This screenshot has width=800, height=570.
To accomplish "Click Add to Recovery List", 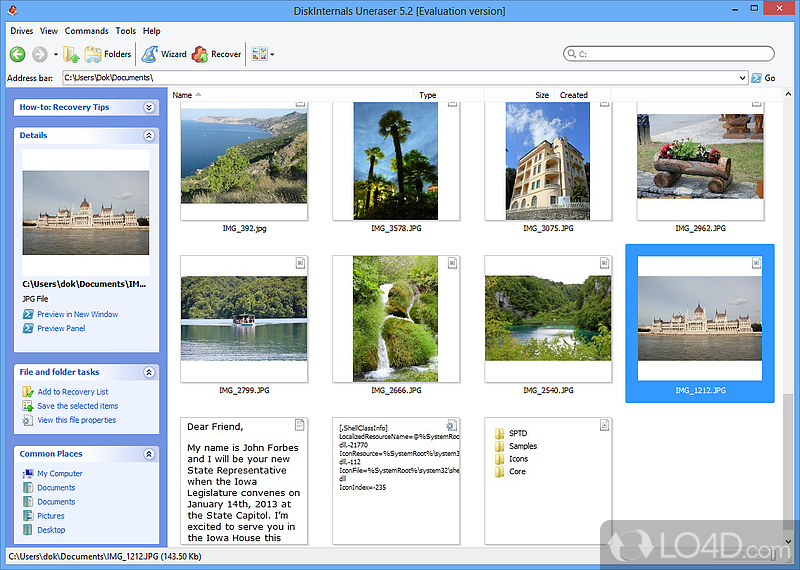I will coord(73,392).
